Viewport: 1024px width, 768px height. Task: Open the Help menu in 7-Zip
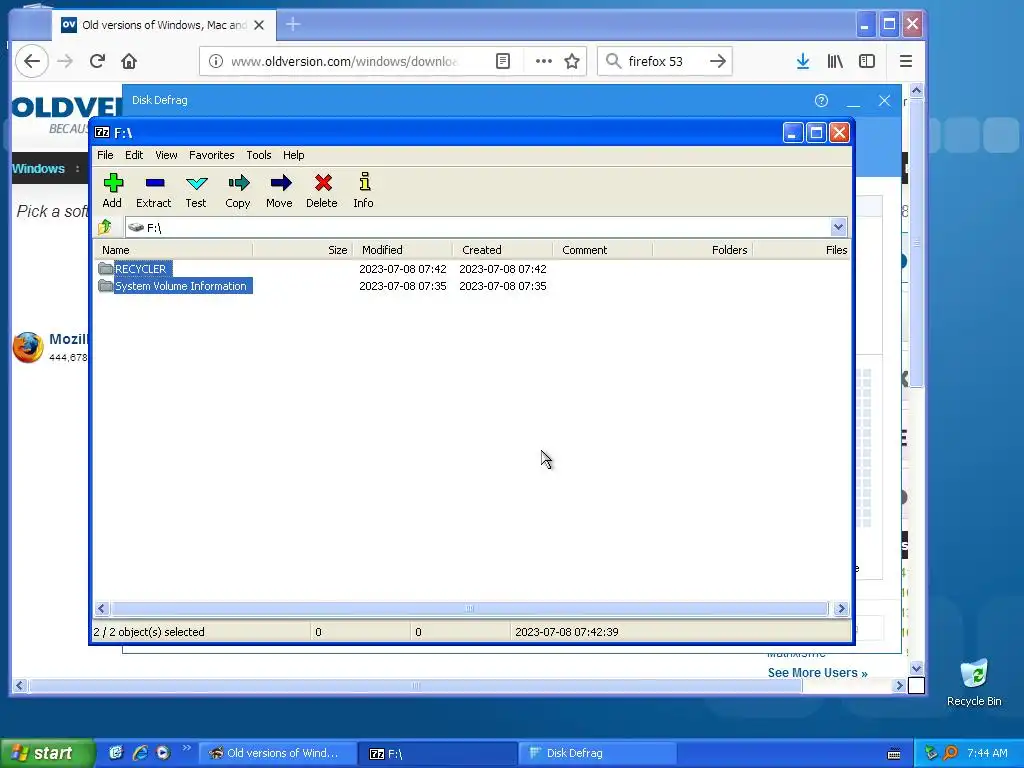pos(293,155)
